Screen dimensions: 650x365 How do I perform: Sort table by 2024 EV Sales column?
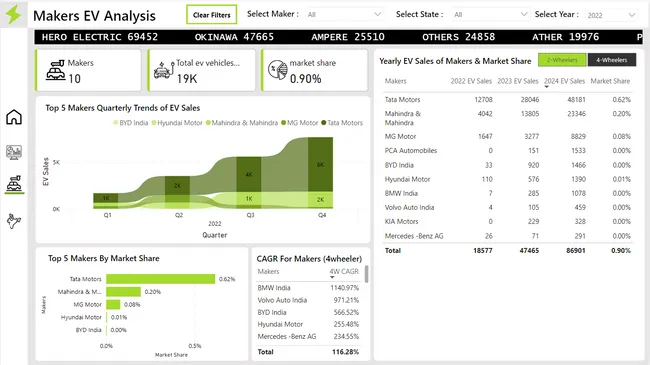[x=564, y=81]
